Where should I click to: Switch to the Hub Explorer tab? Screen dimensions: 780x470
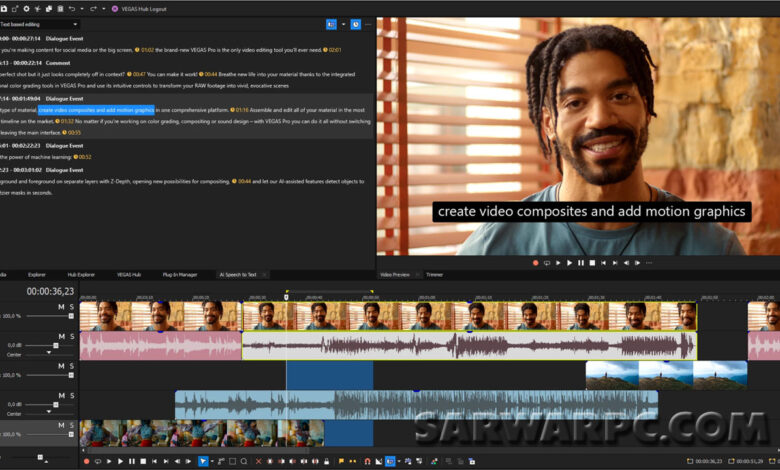tap(81, 275)
